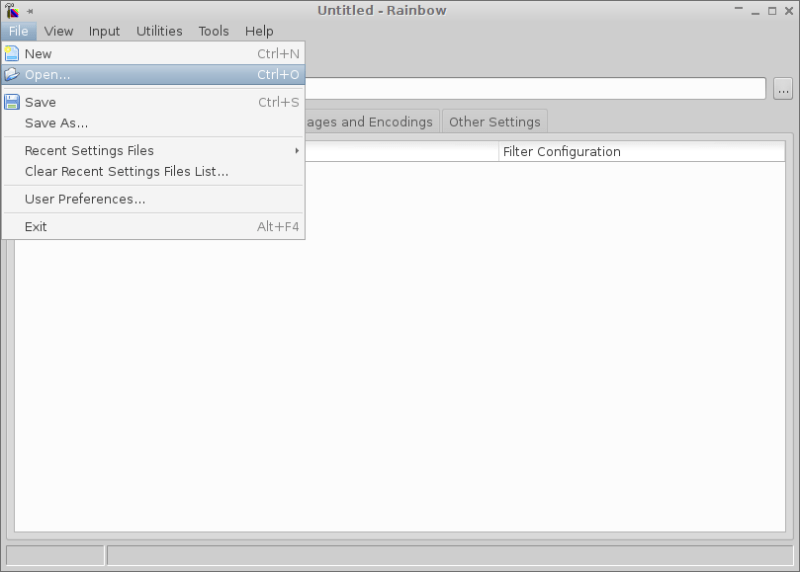Screen dimensions: 800x572
Task: Click the Filter Configuration column header
Action: pyautogui.click(x=641, y=152)
